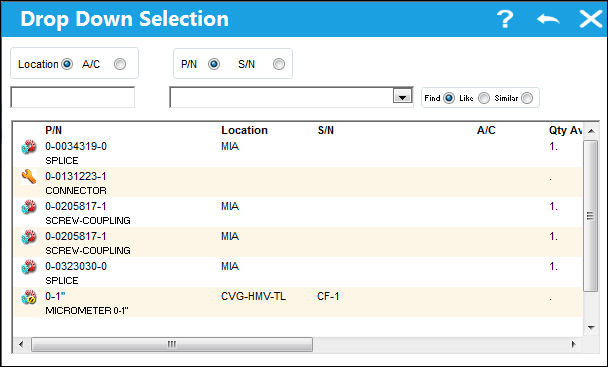Click the vertical scrollbar up arrow
This screenshot has width=608, height=367.
tap(591, 131)
